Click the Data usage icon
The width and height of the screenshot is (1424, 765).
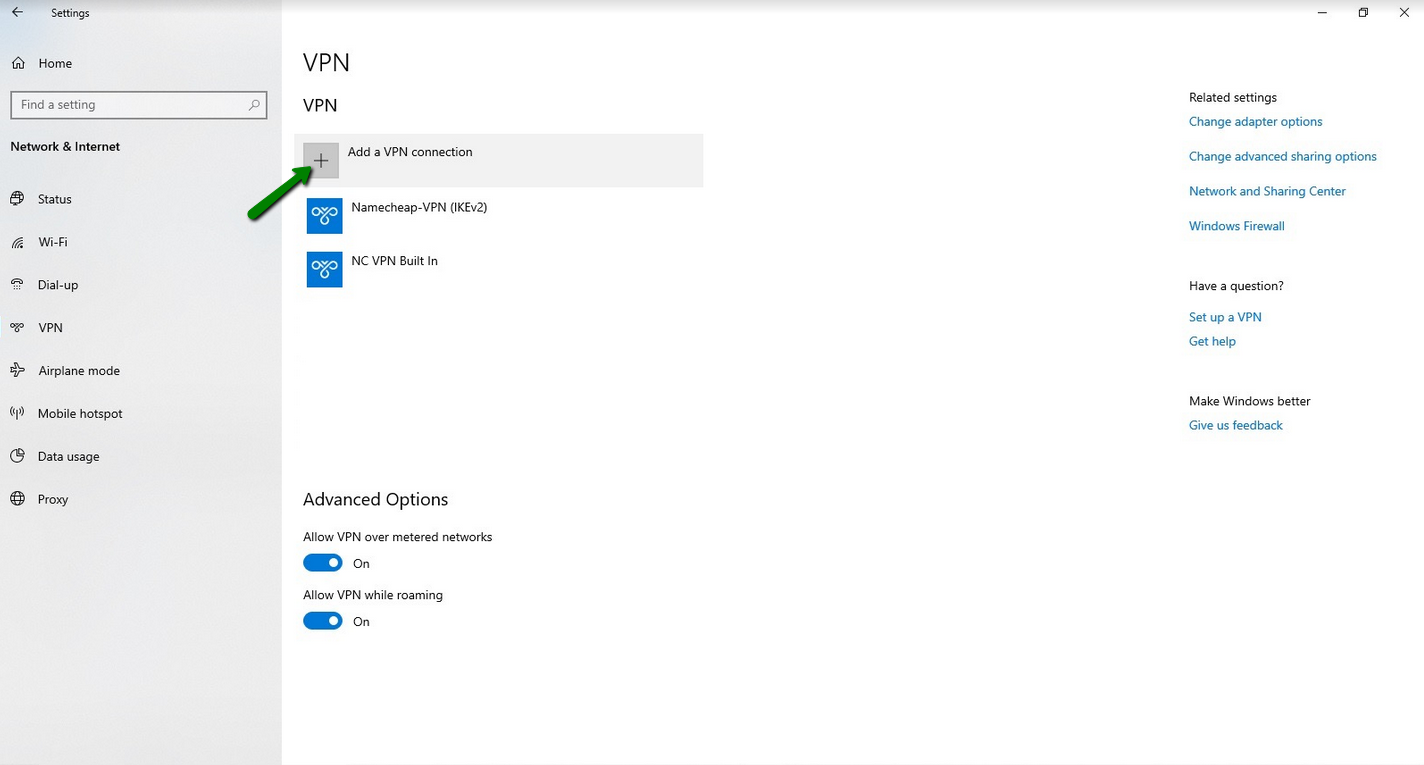(17, 456)
